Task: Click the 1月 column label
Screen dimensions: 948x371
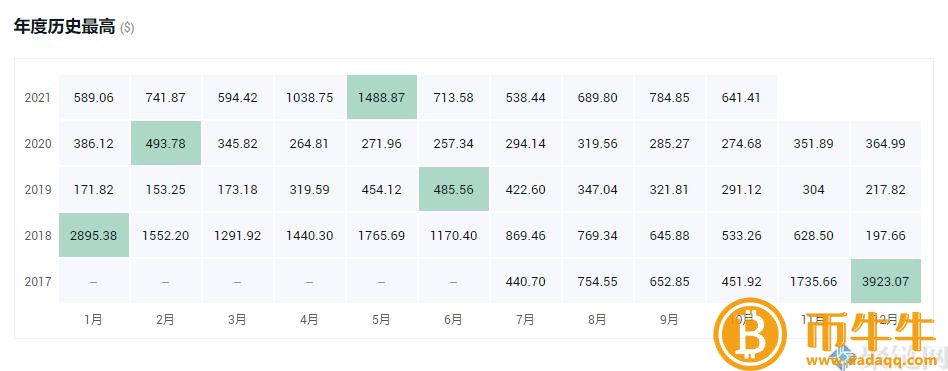Action: 94,320
